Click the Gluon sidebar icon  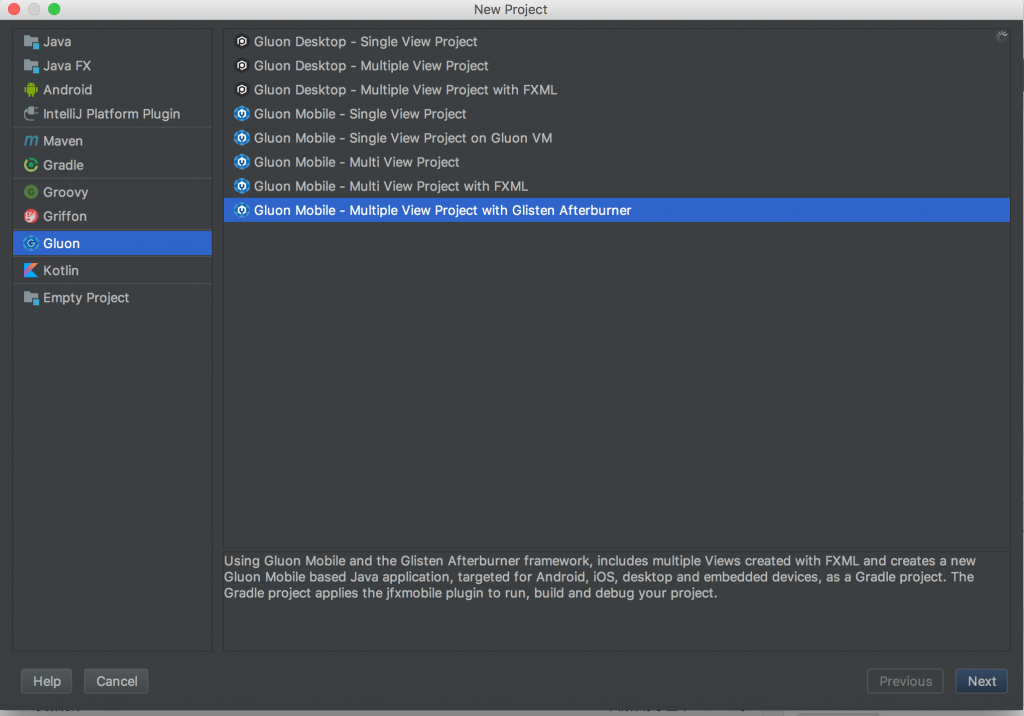tap(31, 243)
